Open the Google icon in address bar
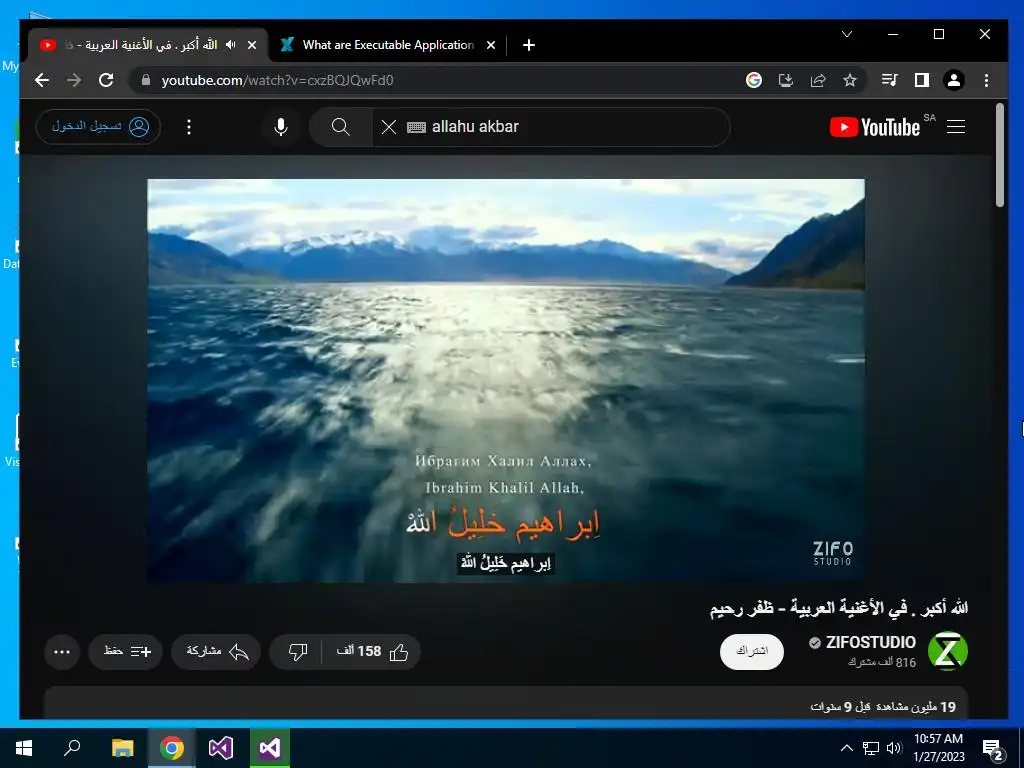The width and height of the screenshot is (1024, 768). coord(754,80)
